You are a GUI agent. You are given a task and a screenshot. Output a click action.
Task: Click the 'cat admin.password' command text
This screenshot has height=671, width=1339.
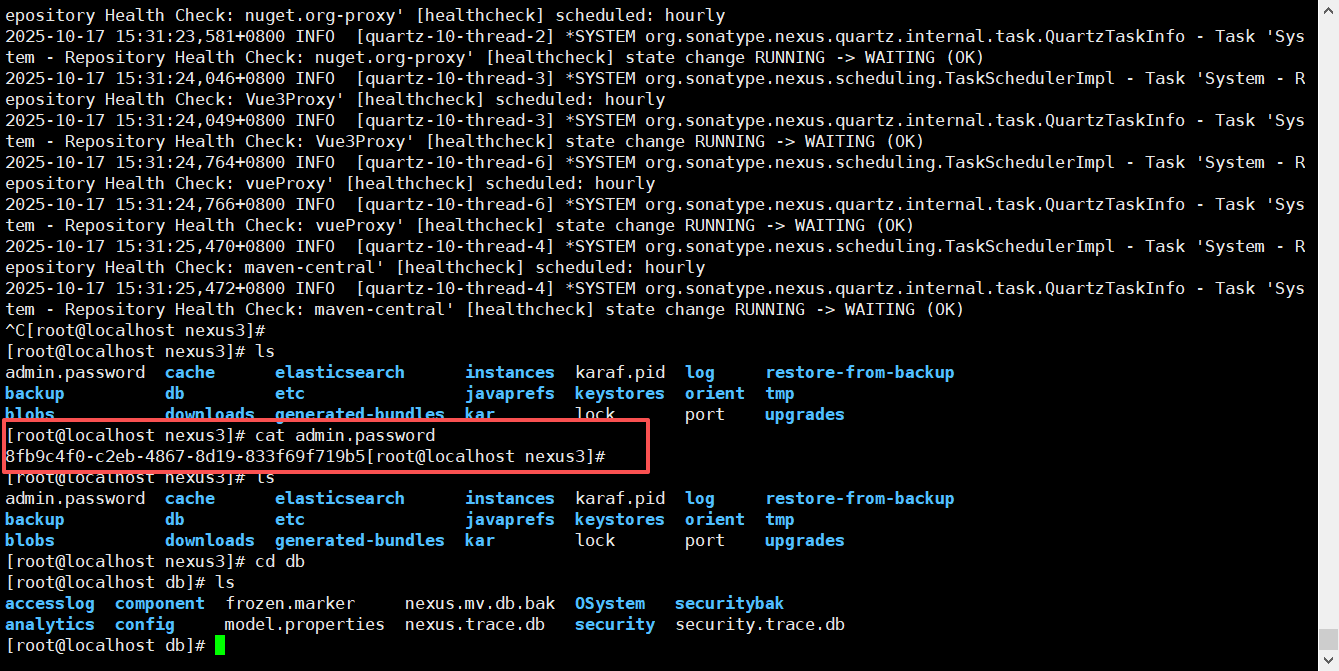(345, 436)
